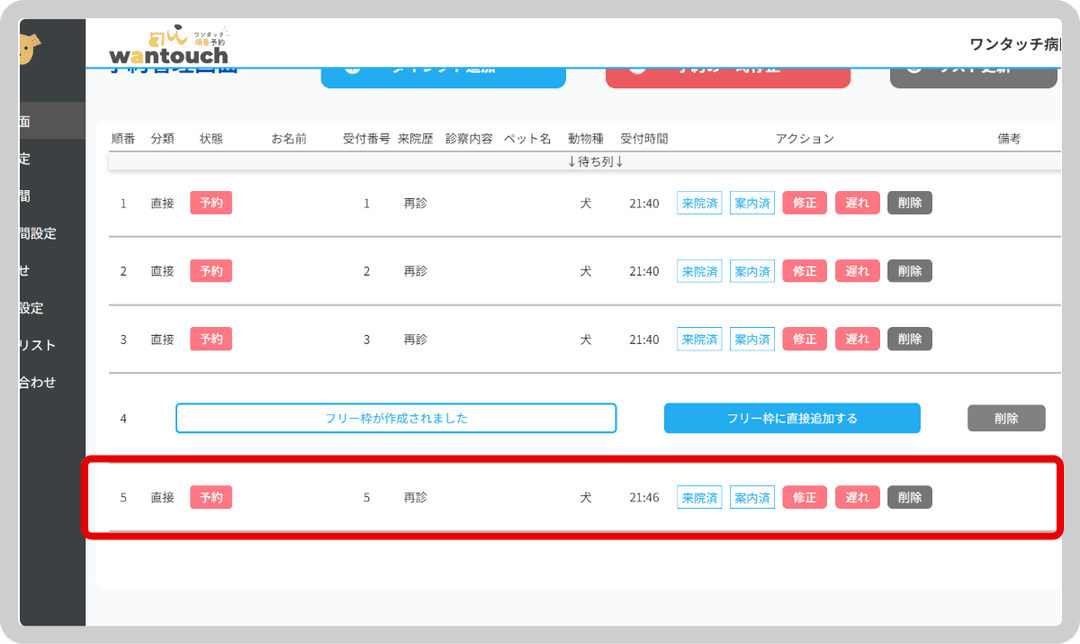Screen dimensions: 1080x644
Task: Click フリー枠に直接追加する button
Action: pyautogui.click(x=791, y=418)
